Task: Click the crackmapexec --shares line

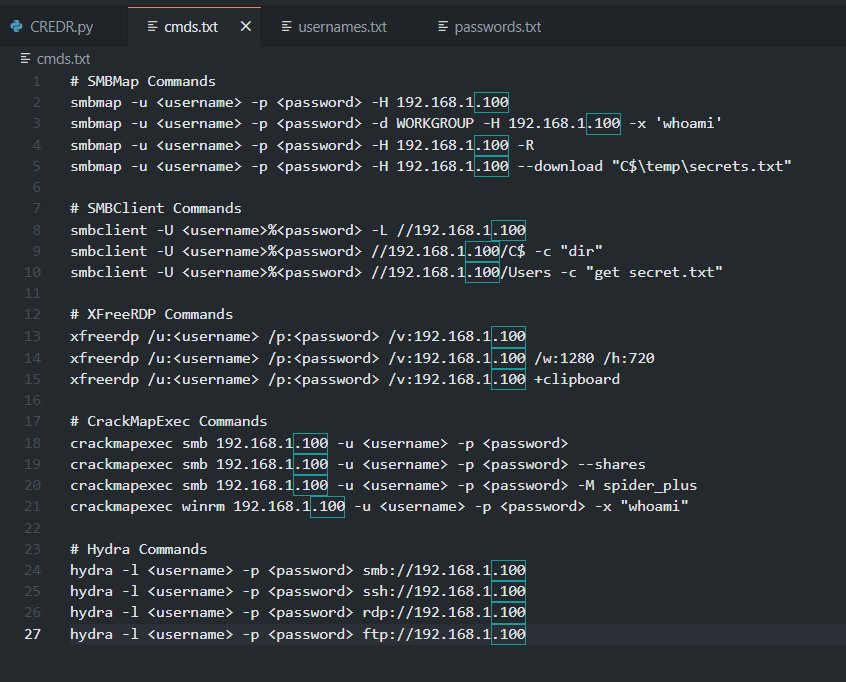Action: pyautogui.click(x=358, y=465)
